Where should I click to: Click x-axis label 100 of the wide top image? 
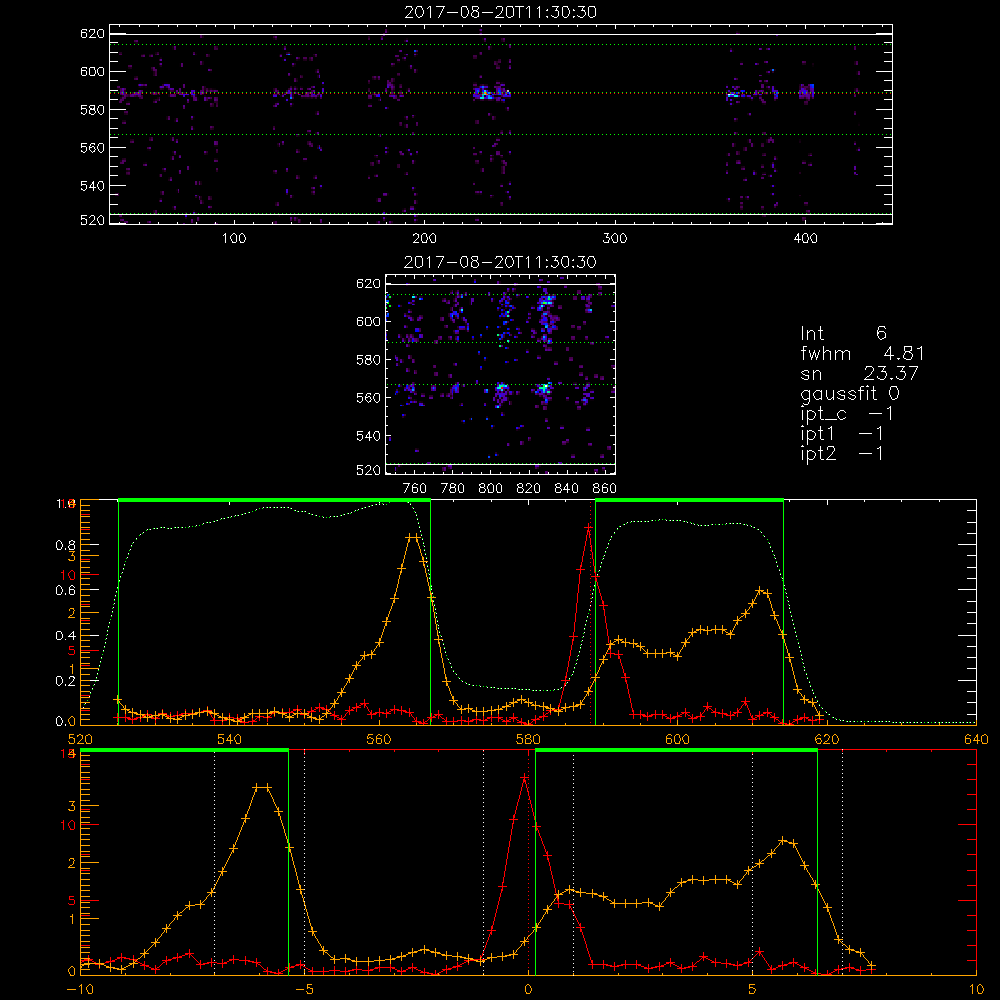coord(234,239)
